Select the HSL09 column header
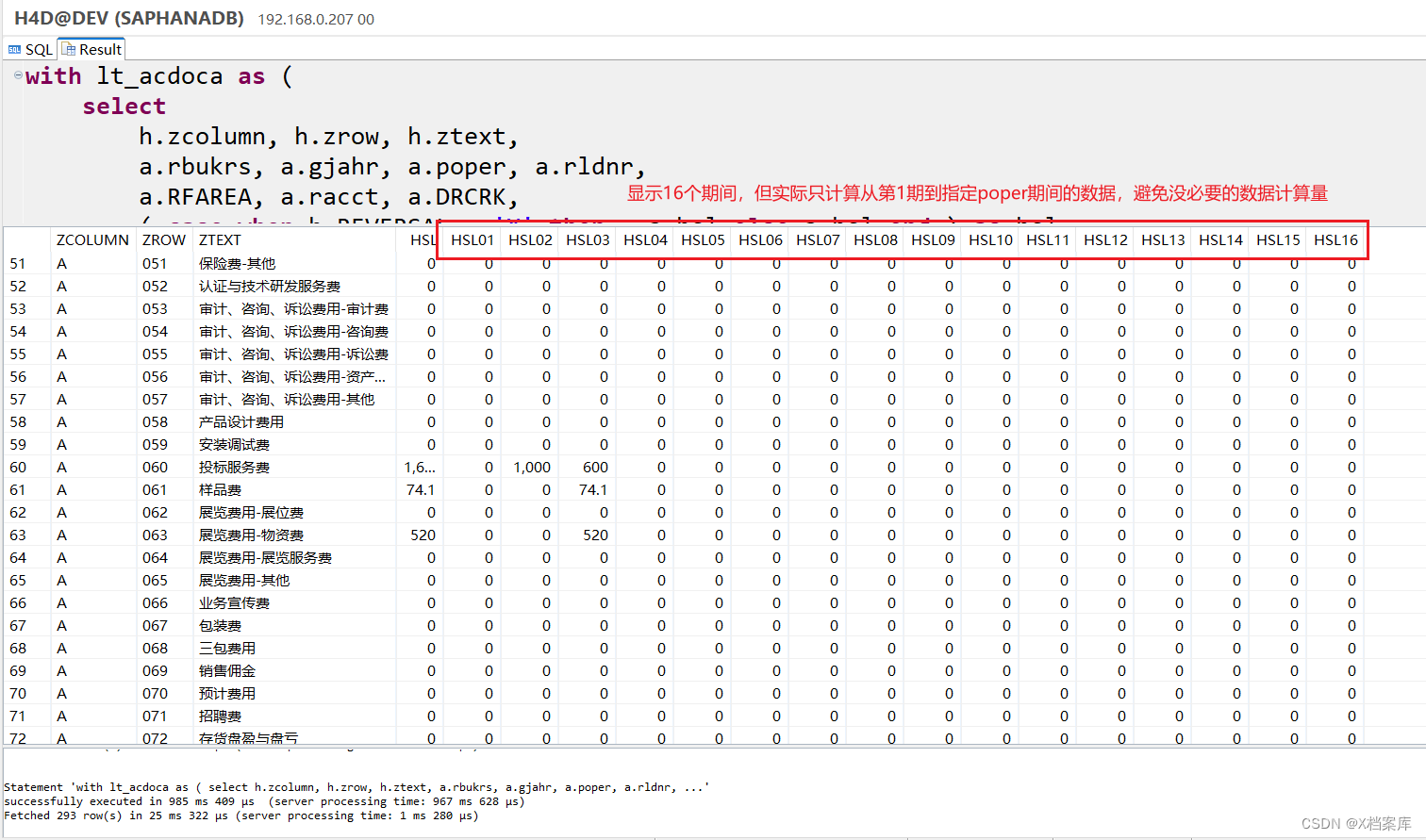The height and width of the screenshot is (840, 1426). coord(933,239)
